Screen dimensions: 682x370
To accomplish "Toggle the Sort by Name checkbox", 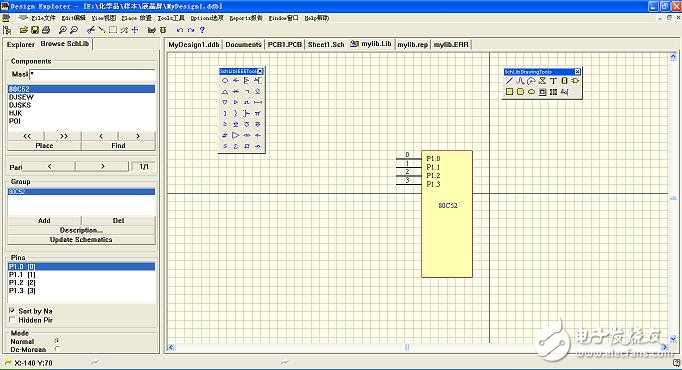I will pos(12,310).
